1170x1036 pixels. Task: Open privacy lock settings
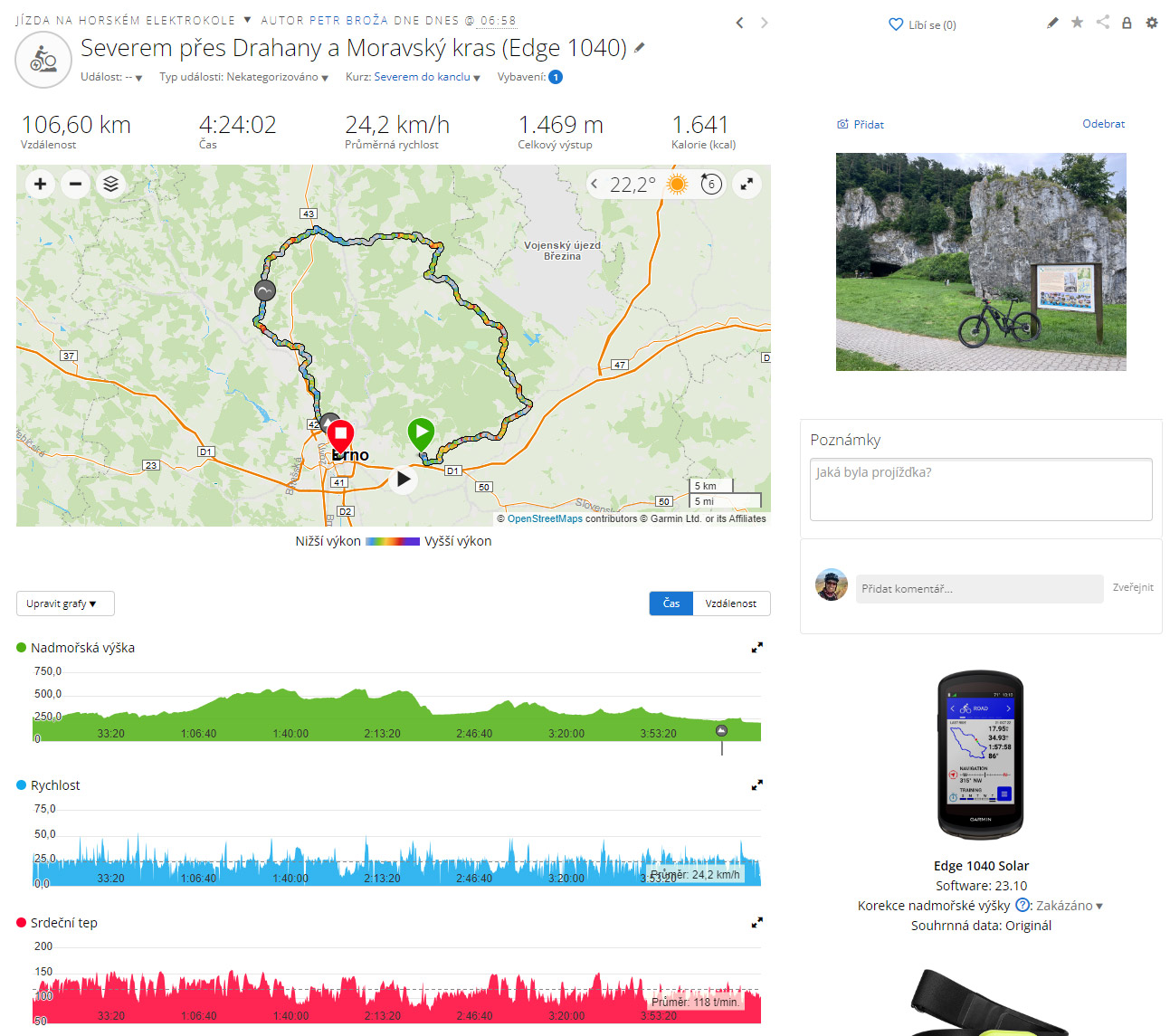[1127, 23]
